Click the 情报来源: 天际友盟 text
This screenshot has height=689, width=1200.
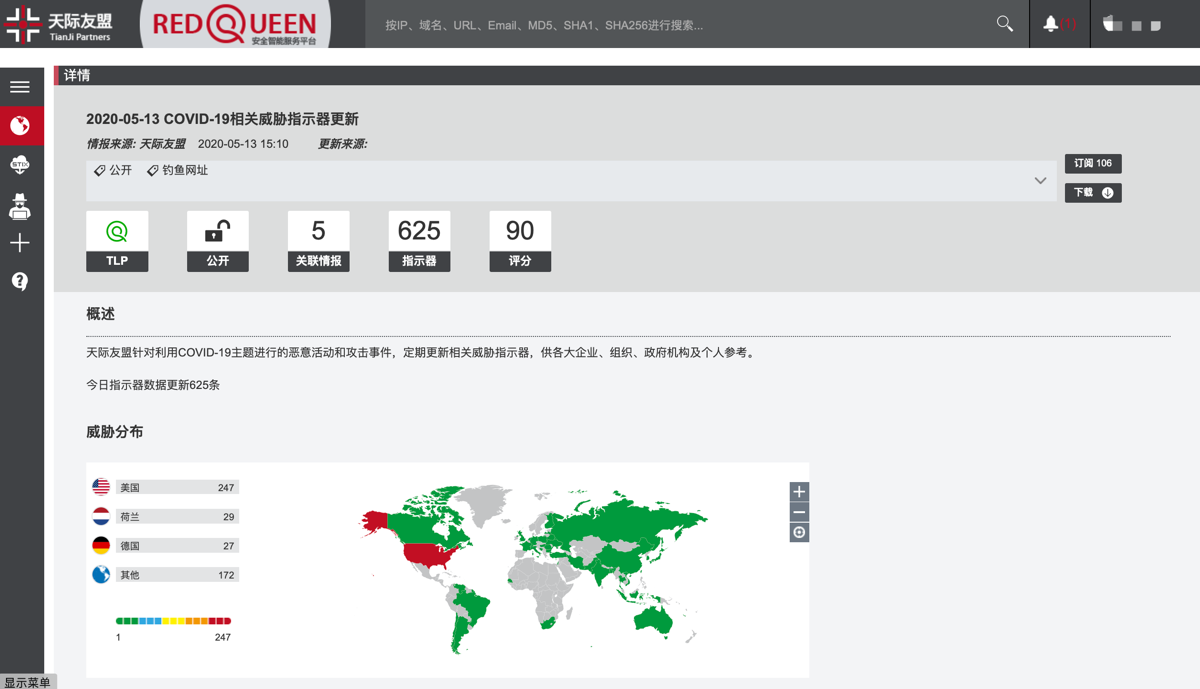136,144
